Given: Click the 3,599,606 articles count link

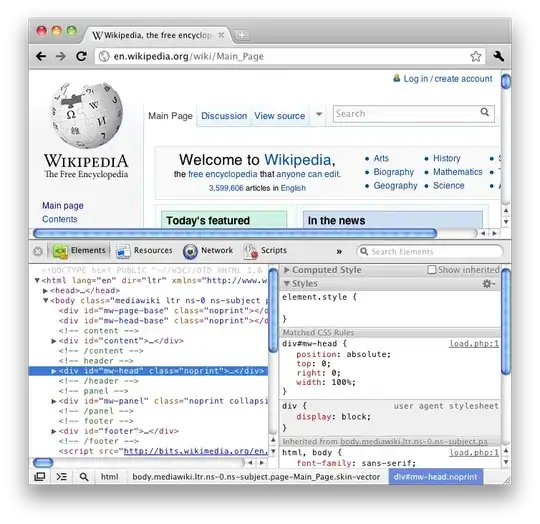Looking at the screenshot, I should tap(226, 188).
